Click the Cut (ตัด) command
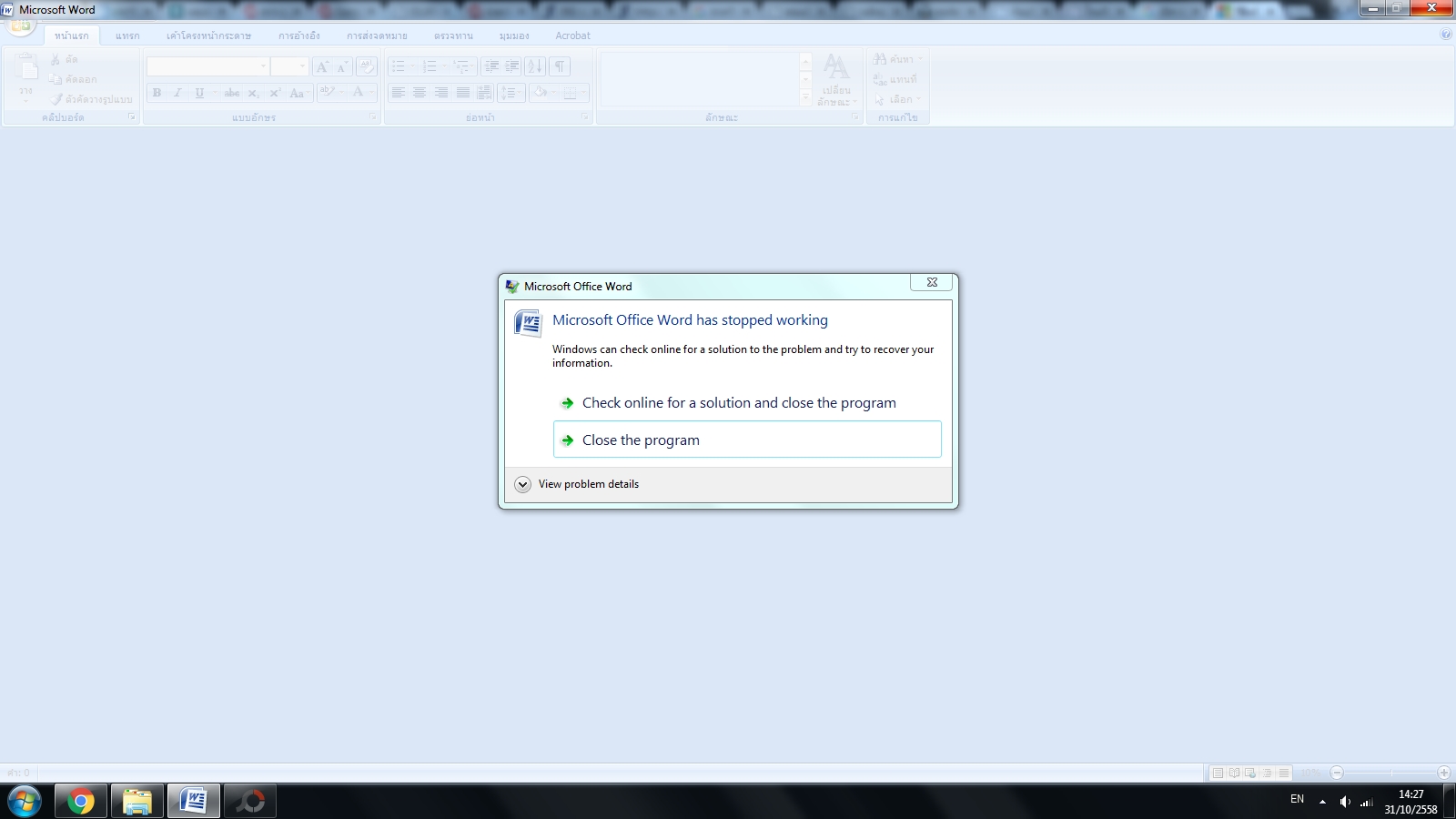The image size is (1456, 819). click(65, 59)
